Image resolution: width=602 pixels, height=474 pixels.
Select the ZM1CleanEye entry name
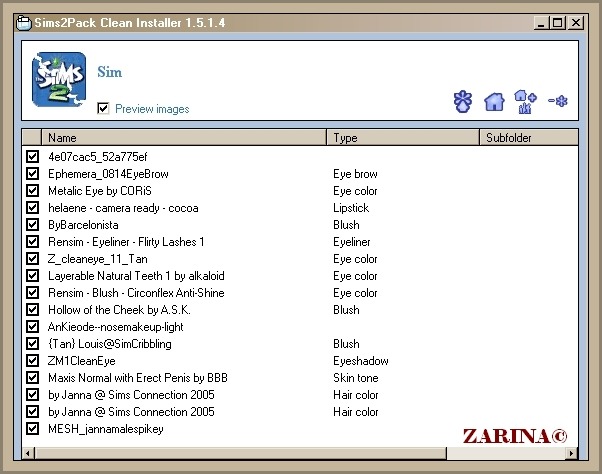81,361
